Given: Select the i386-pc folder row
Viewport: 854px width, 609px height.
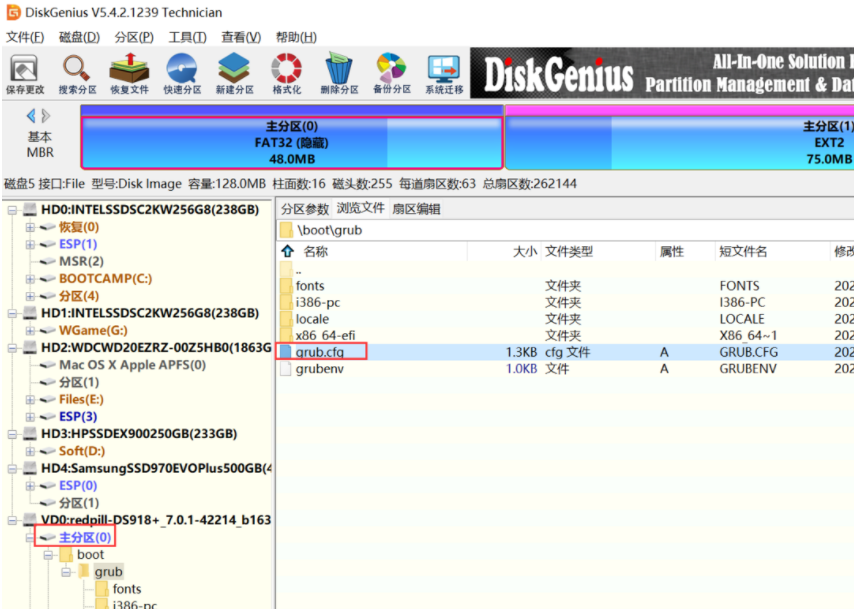Looking at the screenshot, I should click(566, 302).
